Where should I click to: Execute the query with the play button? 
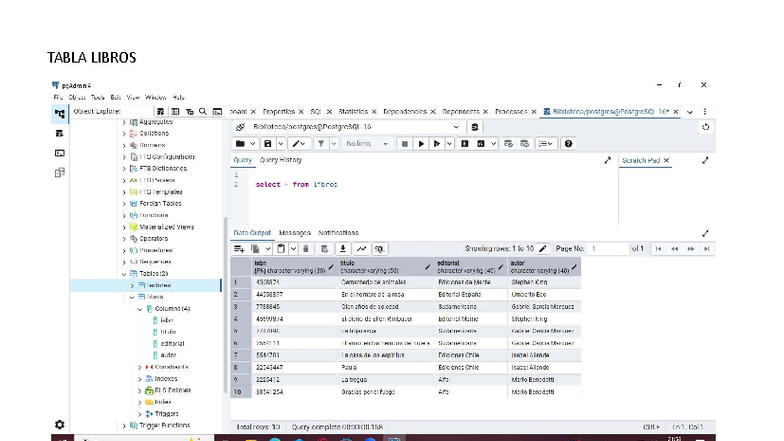[x=421, y=144]
